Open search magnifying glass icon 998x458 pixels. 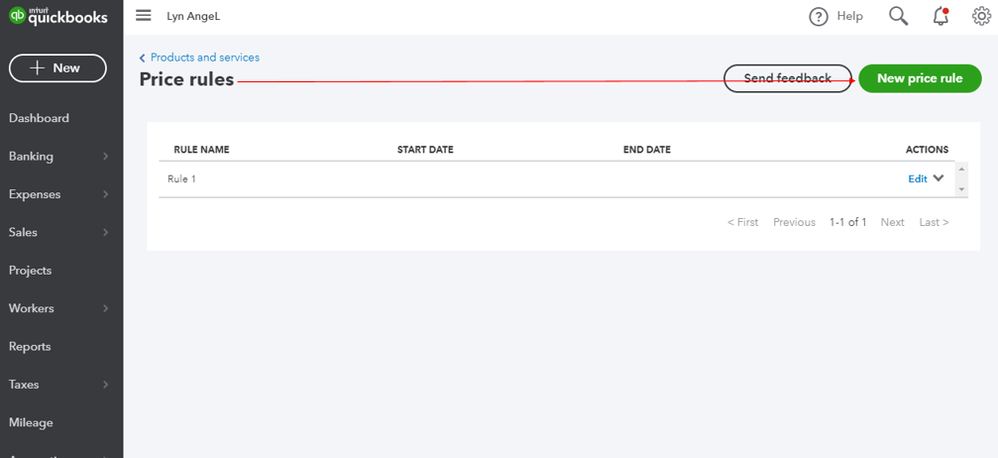click(x=898, y=16)
